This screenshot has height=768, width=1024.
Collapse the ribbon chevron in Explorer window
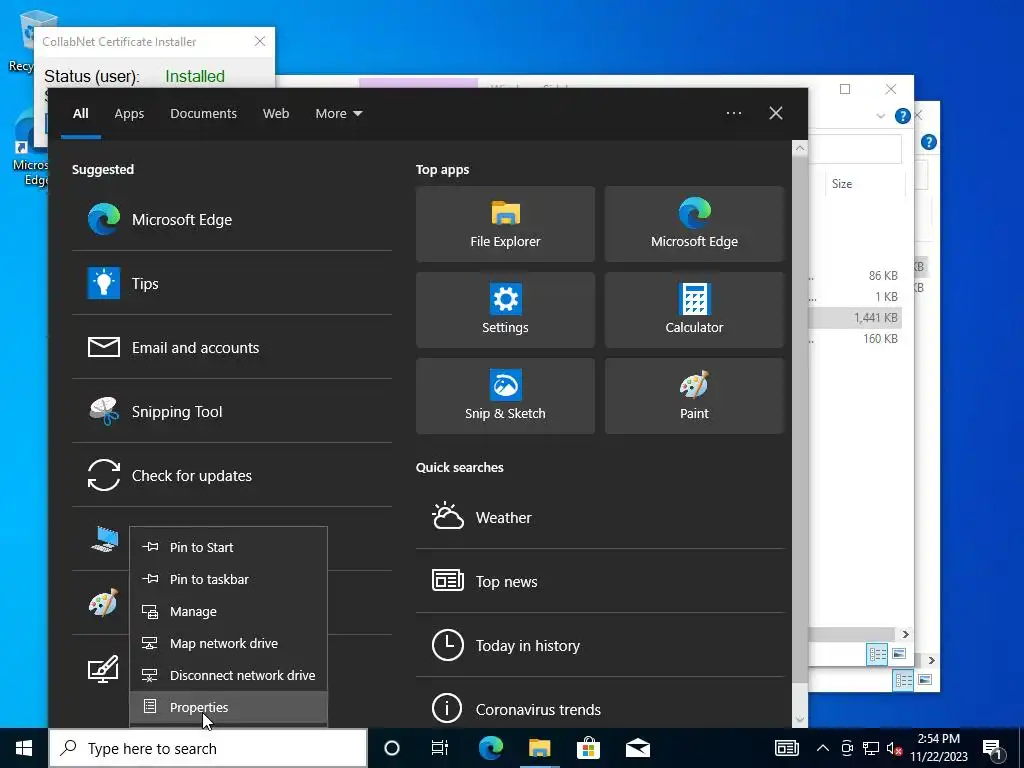(880, 116)
